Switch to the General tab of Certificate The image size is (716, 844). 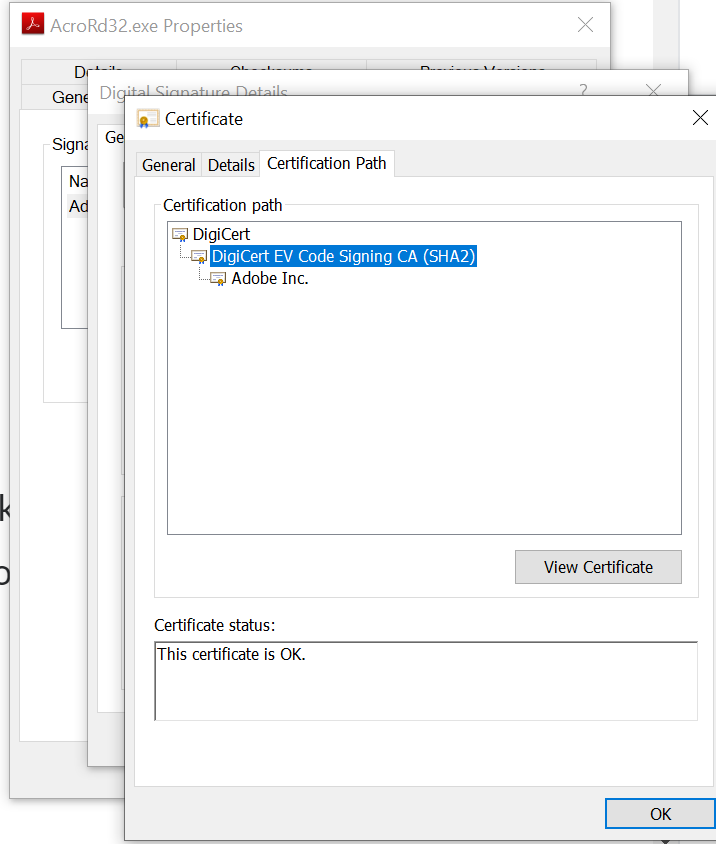pos(169,165)
